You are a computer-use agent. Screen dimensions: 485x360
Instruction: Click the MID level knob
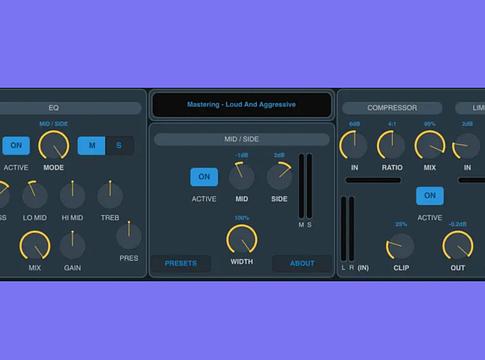click(x=241, y=176)
